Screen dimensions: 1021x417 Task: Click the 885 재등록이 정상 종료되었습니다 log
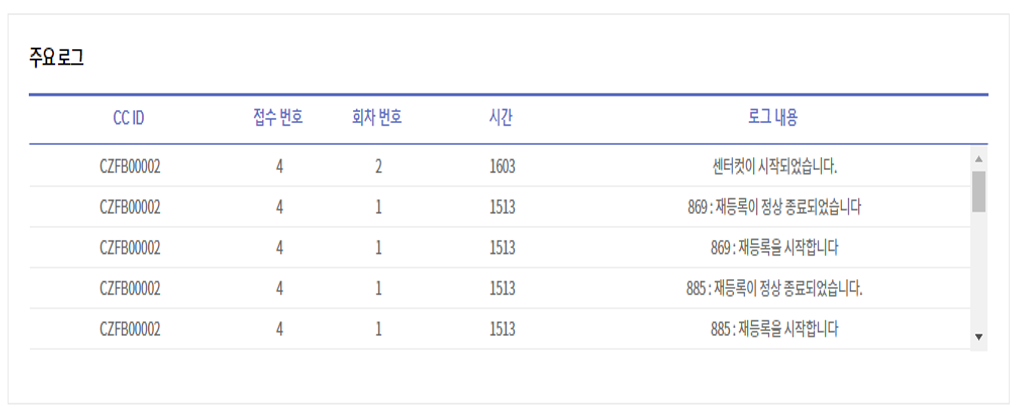click(774, 288)
